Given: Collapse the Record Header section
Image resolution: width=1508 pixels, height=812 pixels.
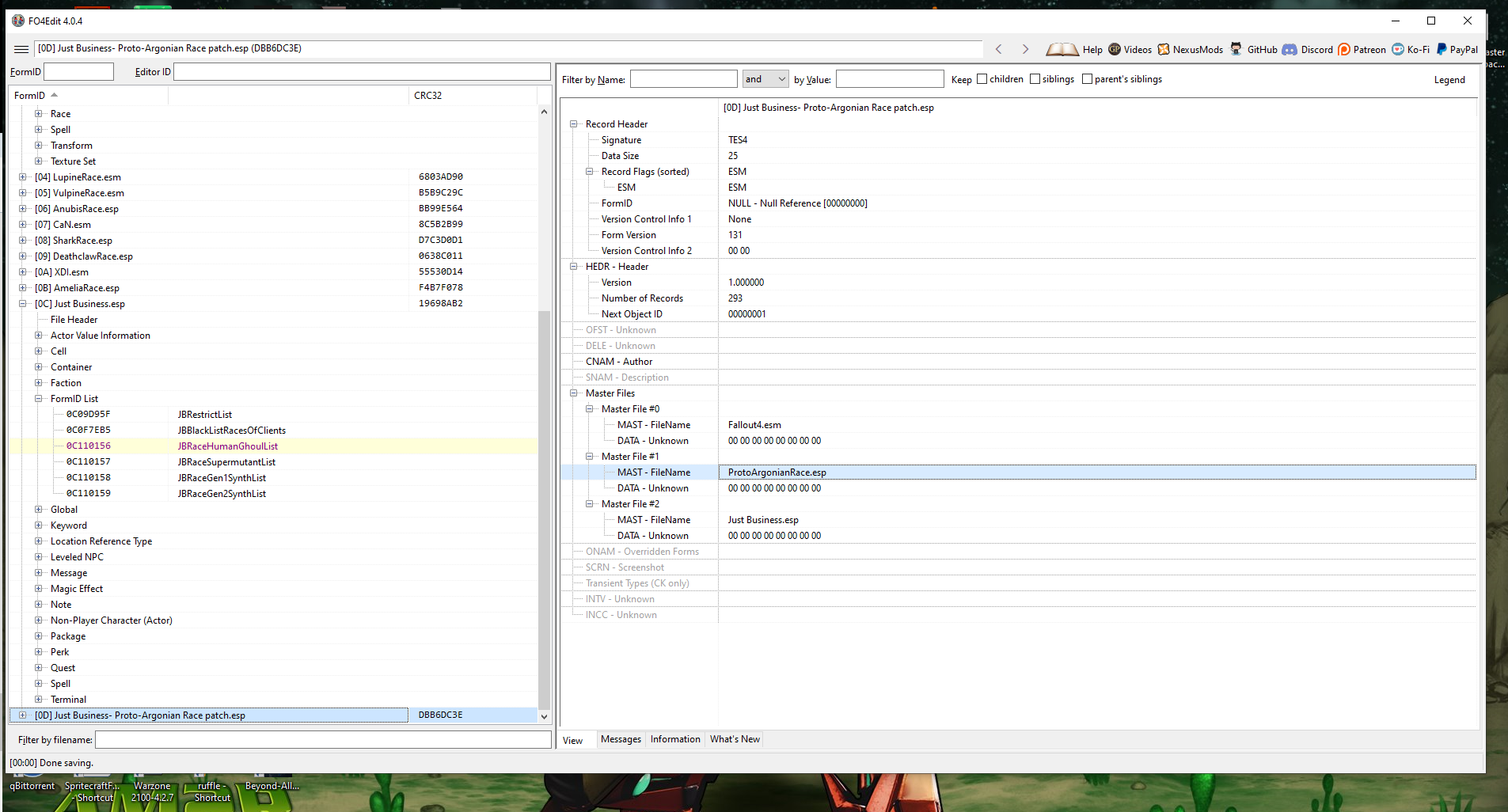Looking at the screenshot, I should point(574,124).
